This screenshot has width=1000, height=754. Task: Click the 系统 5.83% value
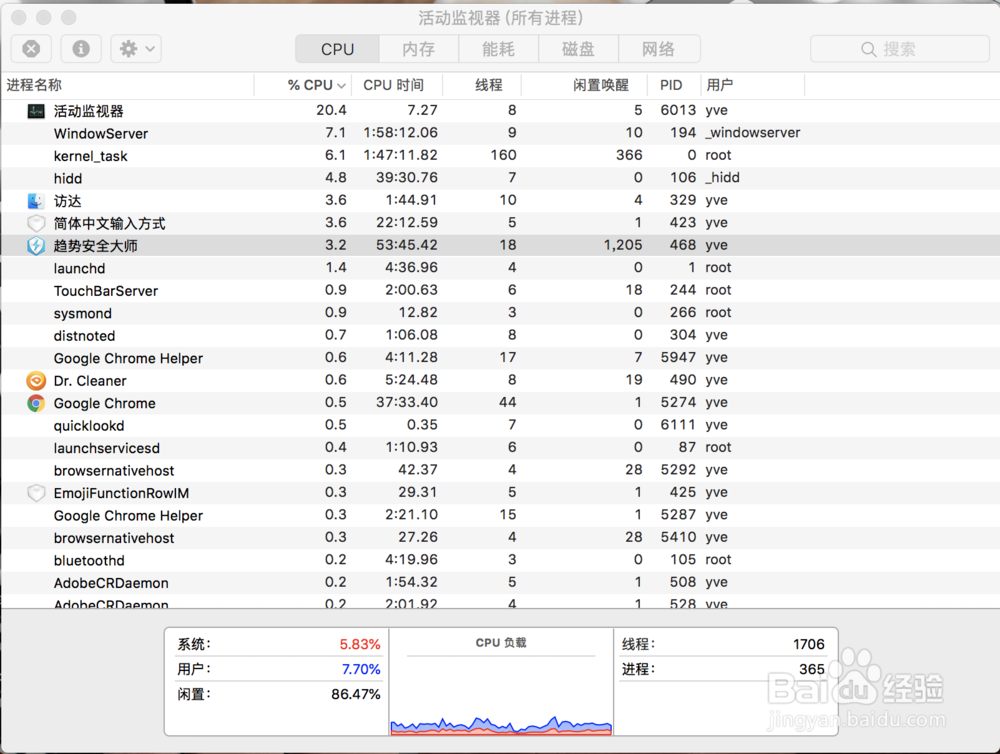coord(360,644)
